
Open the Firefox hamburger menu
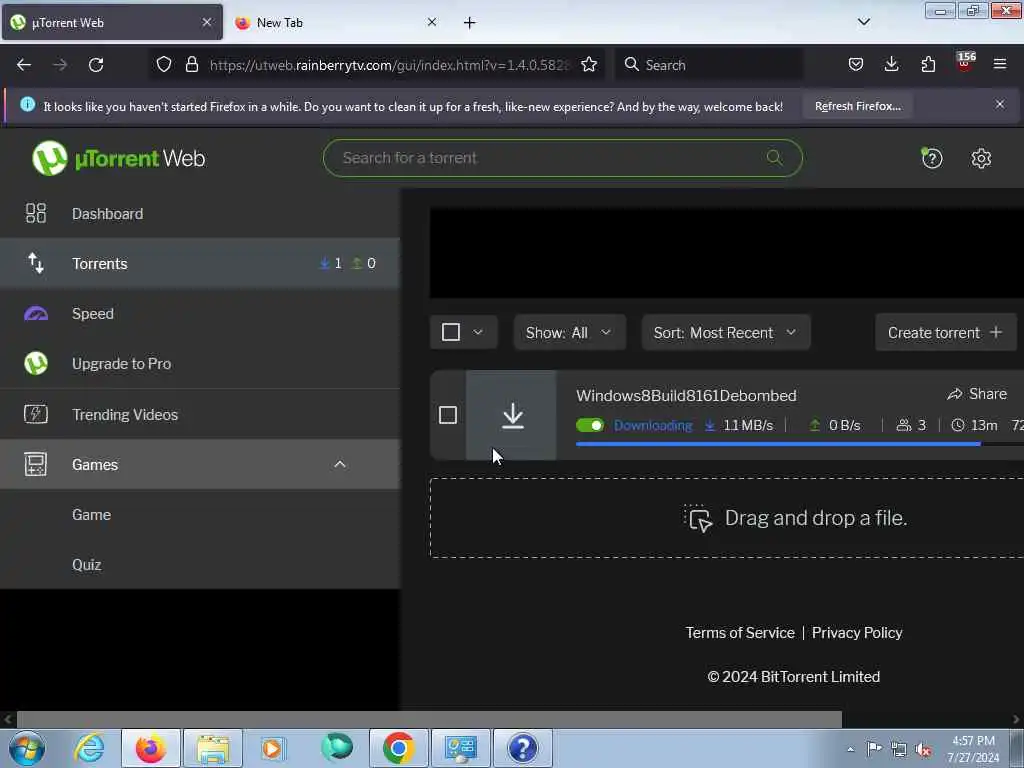(1000, 64)
